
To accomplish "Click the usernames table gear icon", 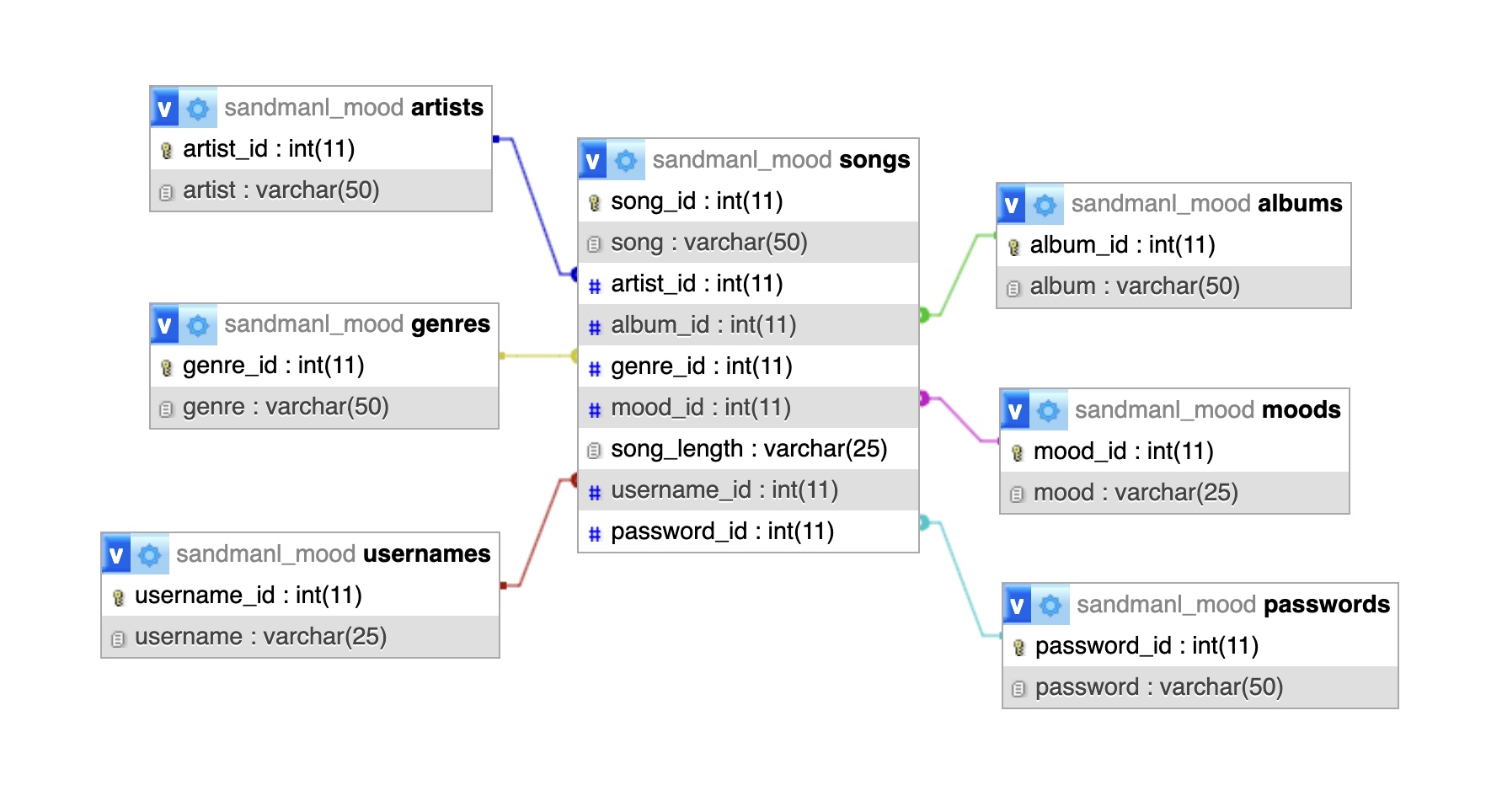I will point(150,554).
